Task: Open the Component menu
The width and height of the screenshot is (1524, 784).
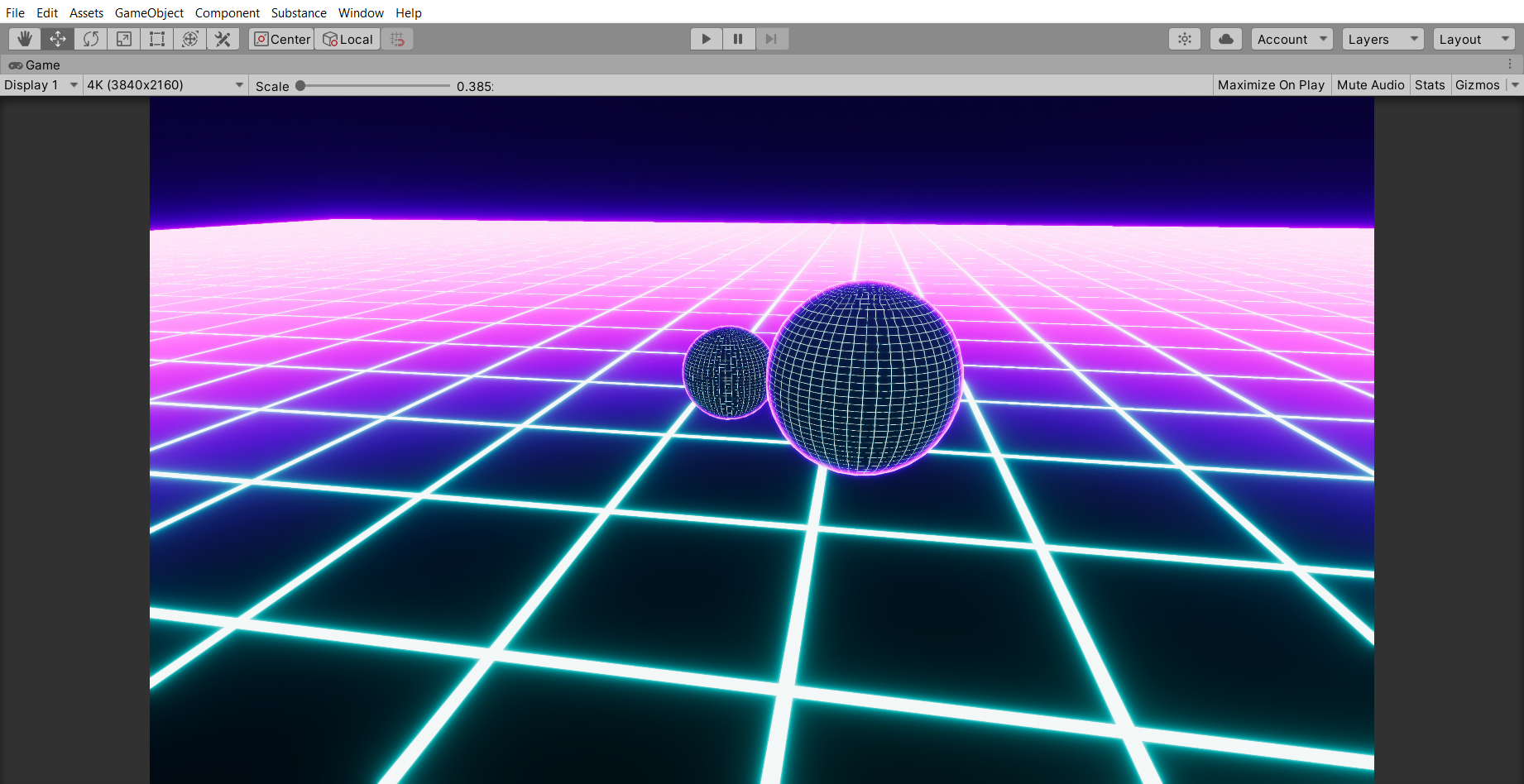Action: tap(228, 12)
